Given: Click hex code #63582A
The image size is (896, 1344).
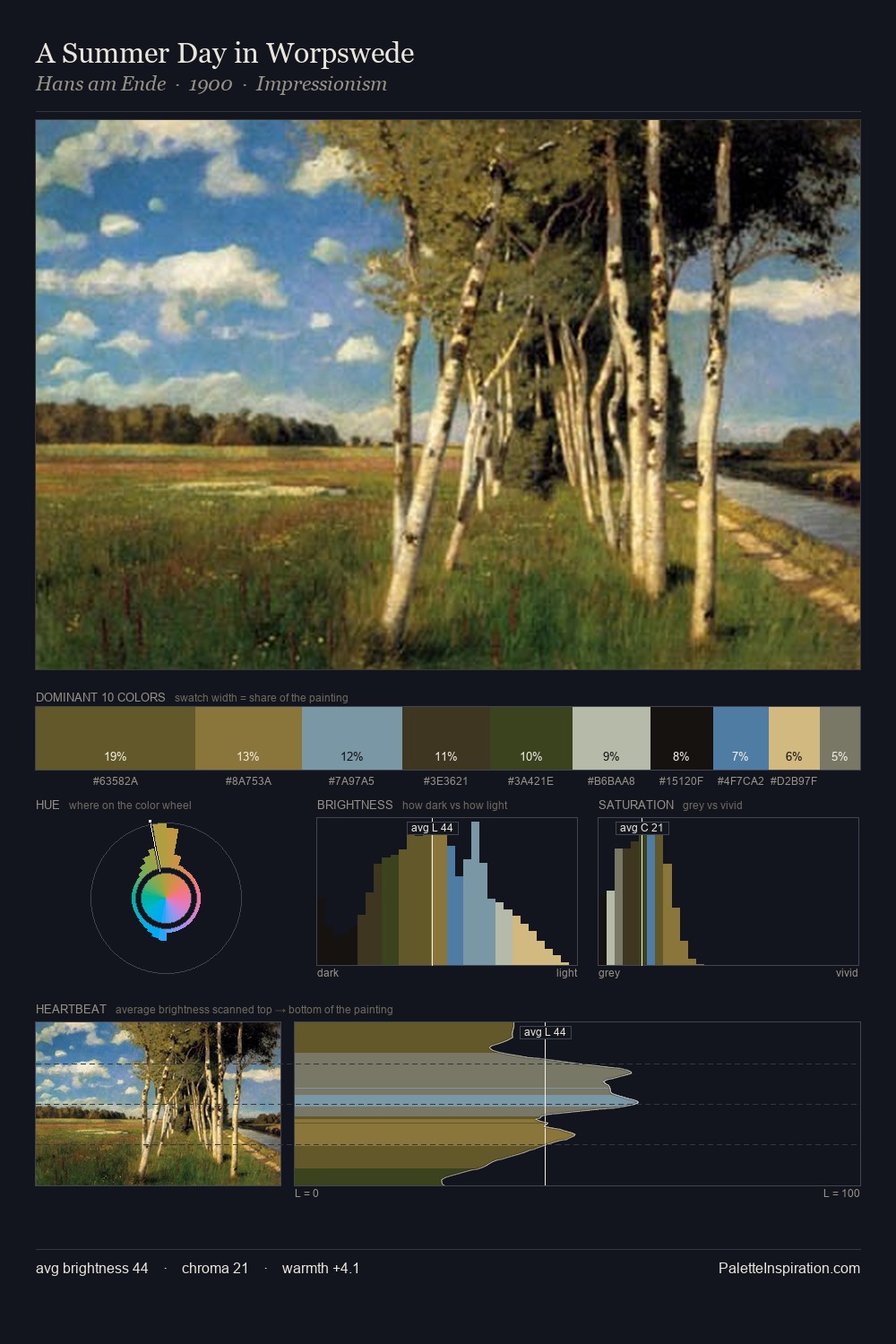Looking at the screenshot, I should click(116, 781).
